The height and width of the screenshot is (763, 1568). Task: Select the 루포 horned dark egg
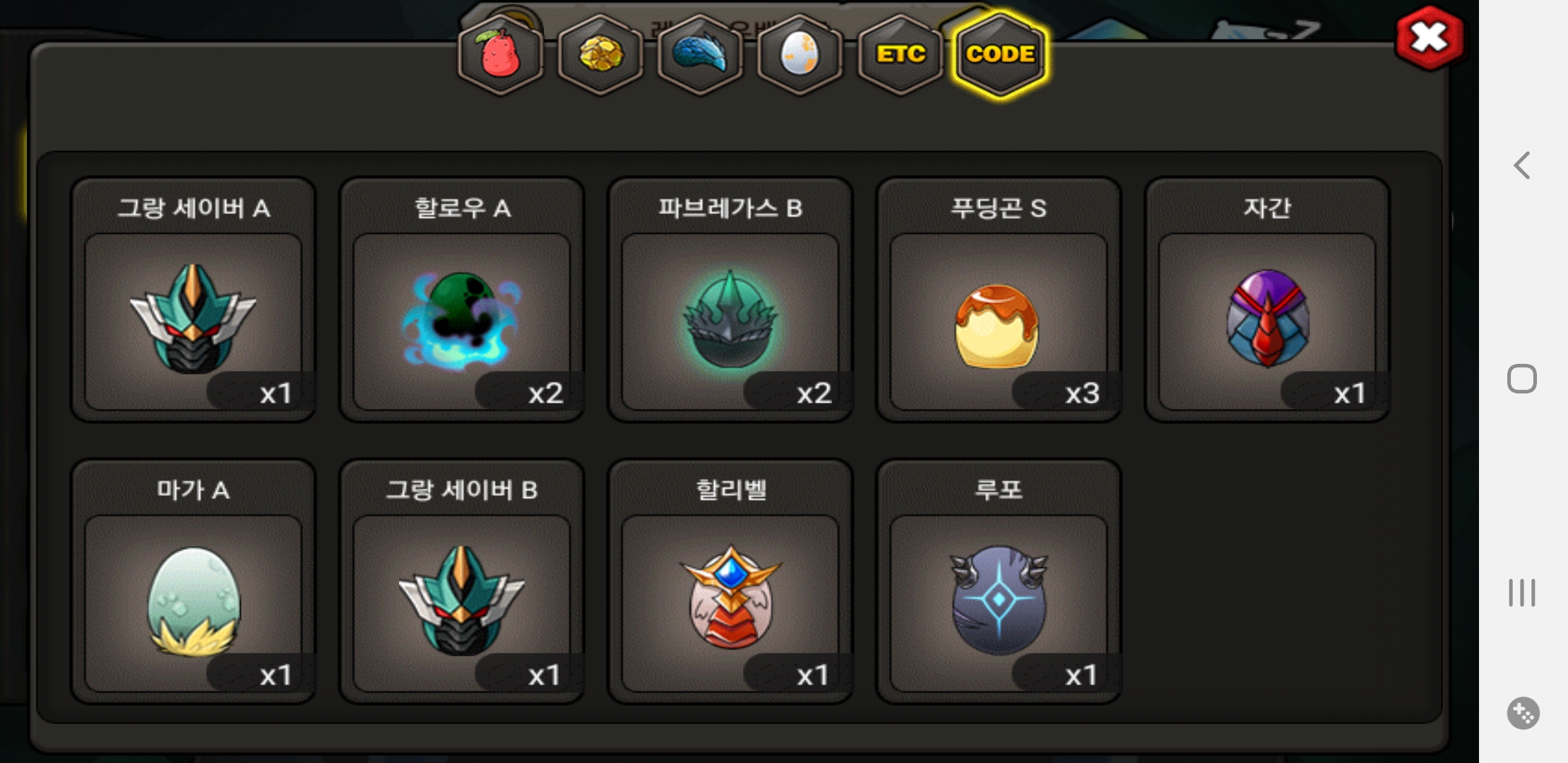point(999,581)
